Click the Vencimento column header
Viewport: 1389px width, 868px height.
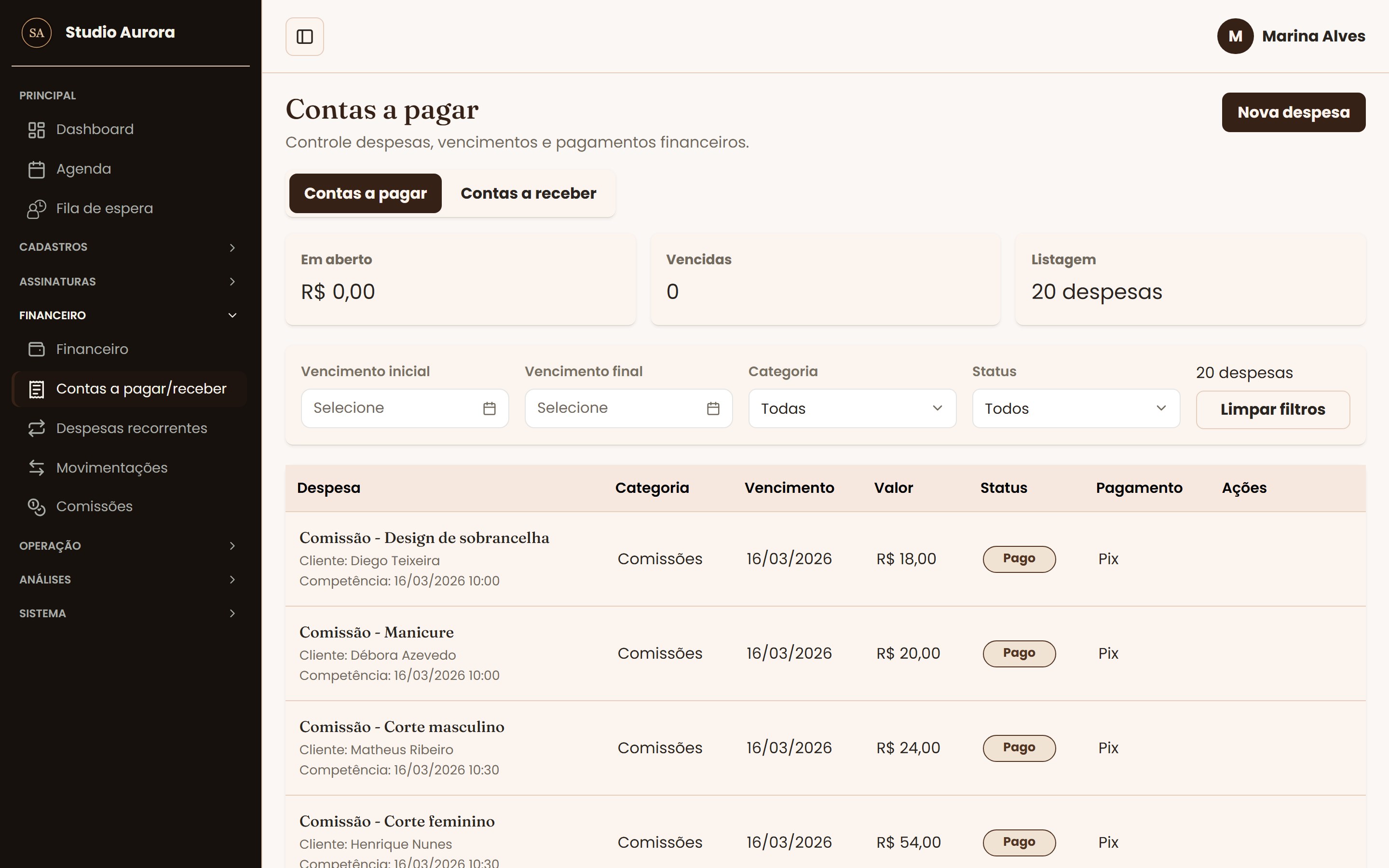pos(789,488)
